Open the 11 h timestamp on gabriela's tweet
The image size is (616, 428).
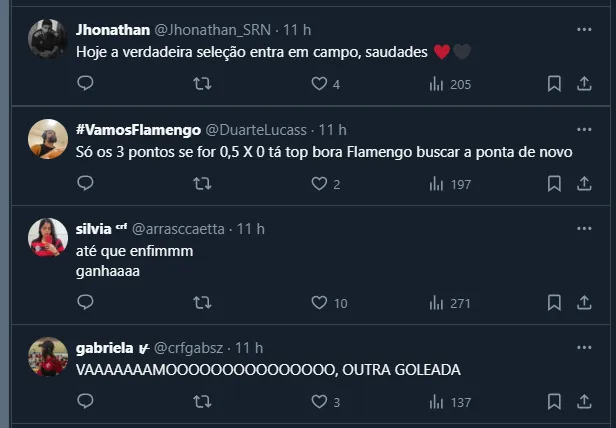tap(249, 348)
